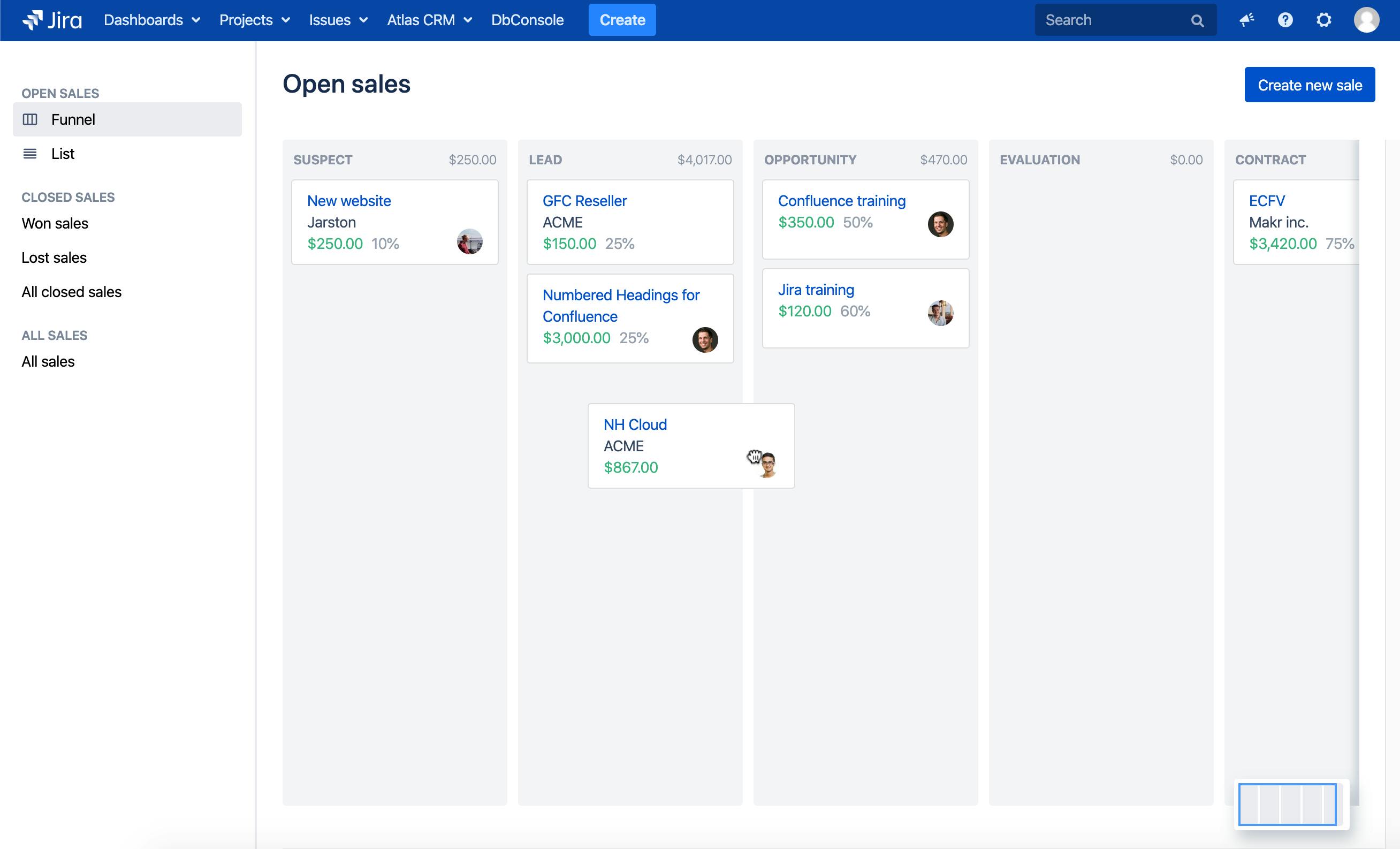The image size is (1400, 849).
Task: Open the NH Cloud sale
Action: [635, 424]
